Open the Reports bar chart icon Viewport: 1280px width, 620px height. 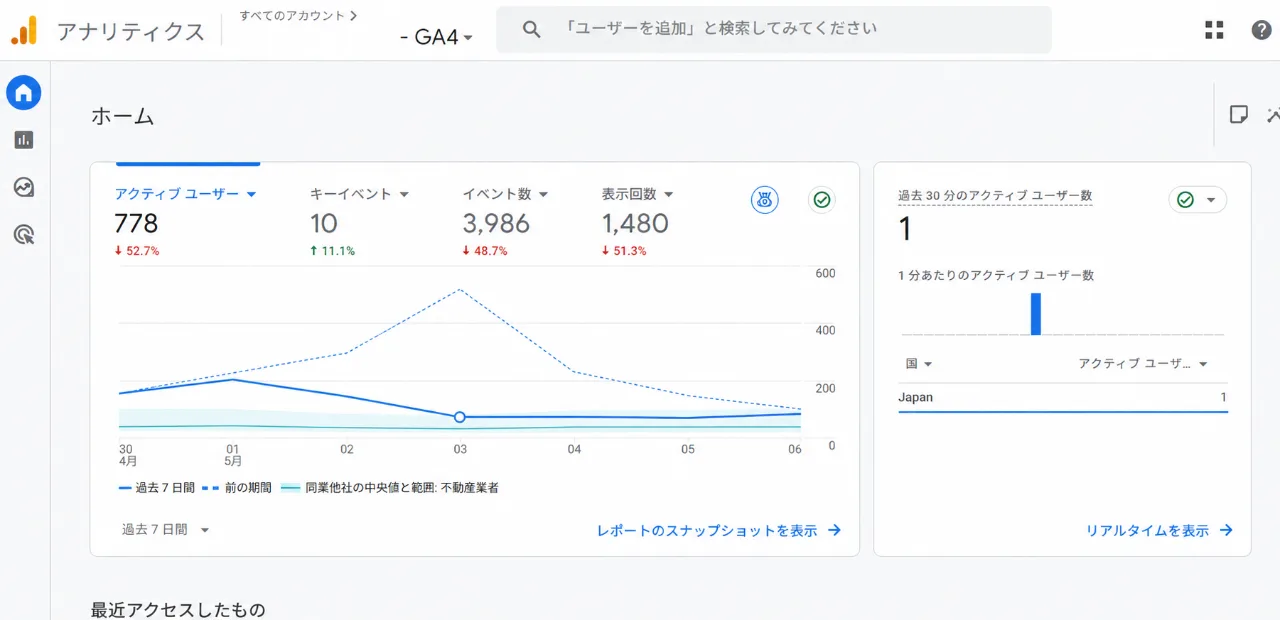(24, 140)
